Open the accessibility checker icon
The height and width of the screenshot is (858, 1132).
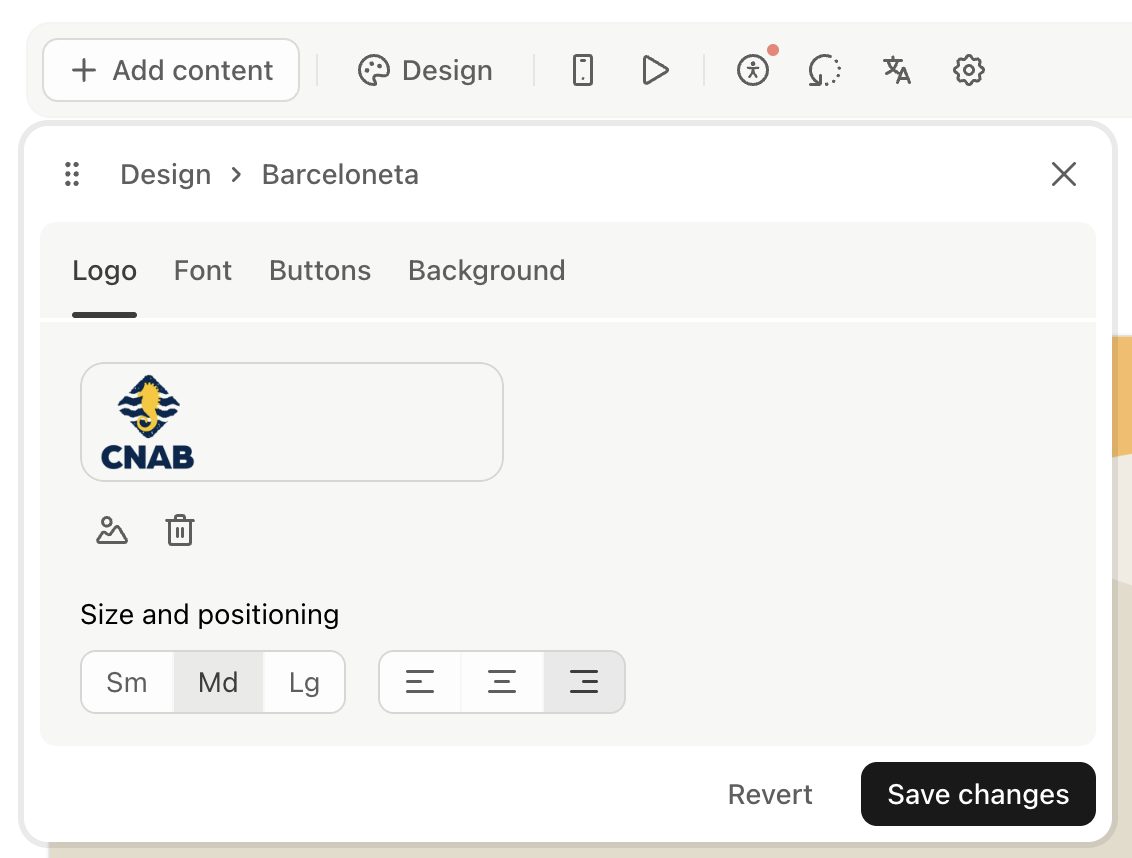[x=753, y=70]
